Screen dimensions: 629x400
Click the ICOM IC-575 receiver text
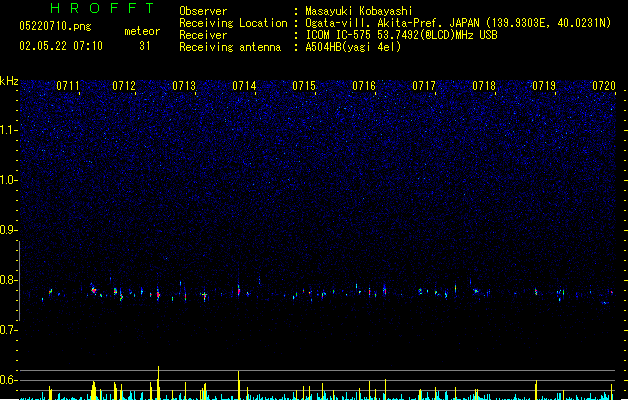(x=402, y=35)
